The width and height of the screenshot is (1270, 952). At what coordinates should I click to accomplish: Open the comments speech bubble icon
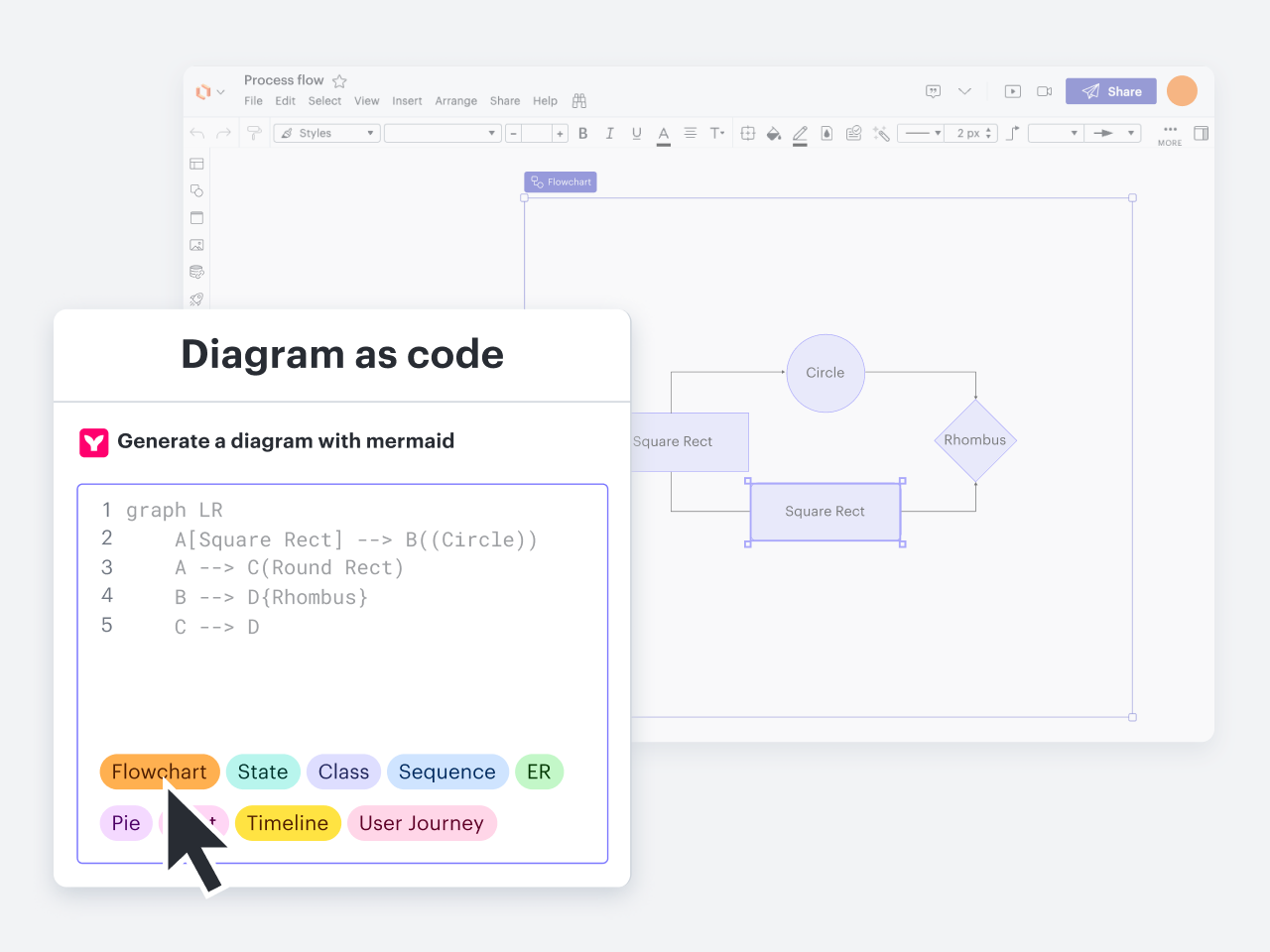point(933,91)
